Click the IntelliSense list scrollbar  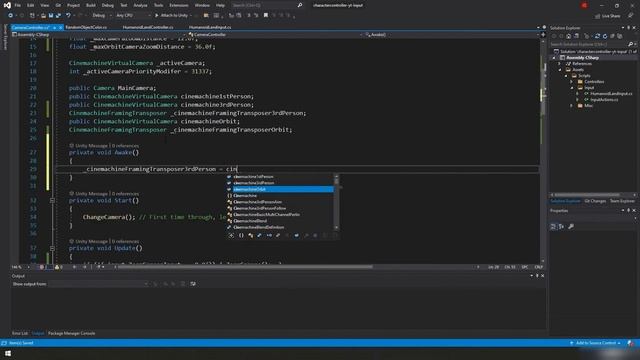pyautogui.click(x=336, y=202)
